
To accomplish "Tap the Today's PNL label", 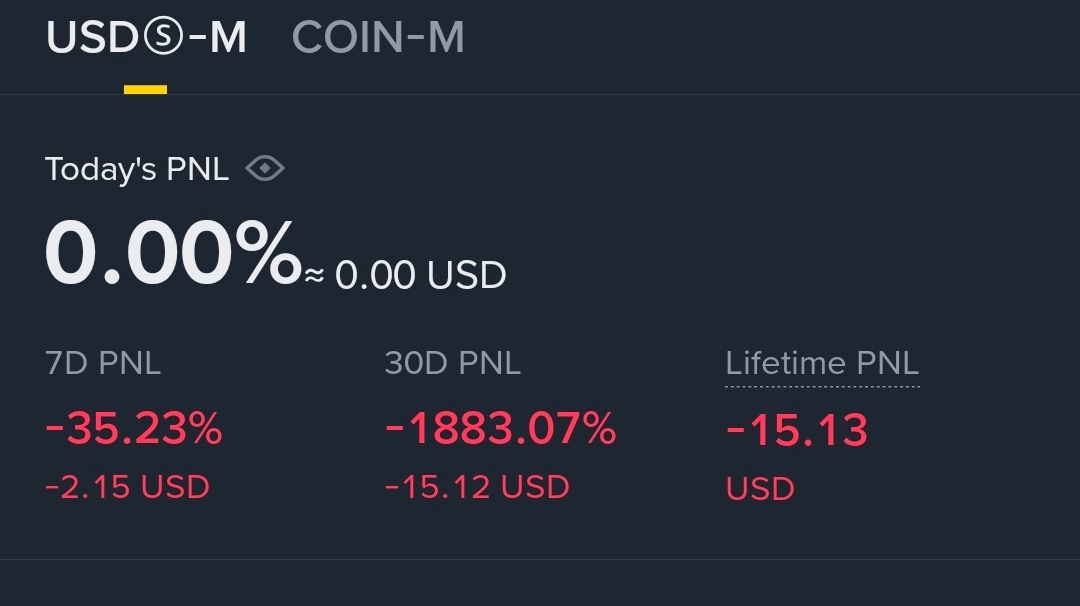I will (137, 169).
